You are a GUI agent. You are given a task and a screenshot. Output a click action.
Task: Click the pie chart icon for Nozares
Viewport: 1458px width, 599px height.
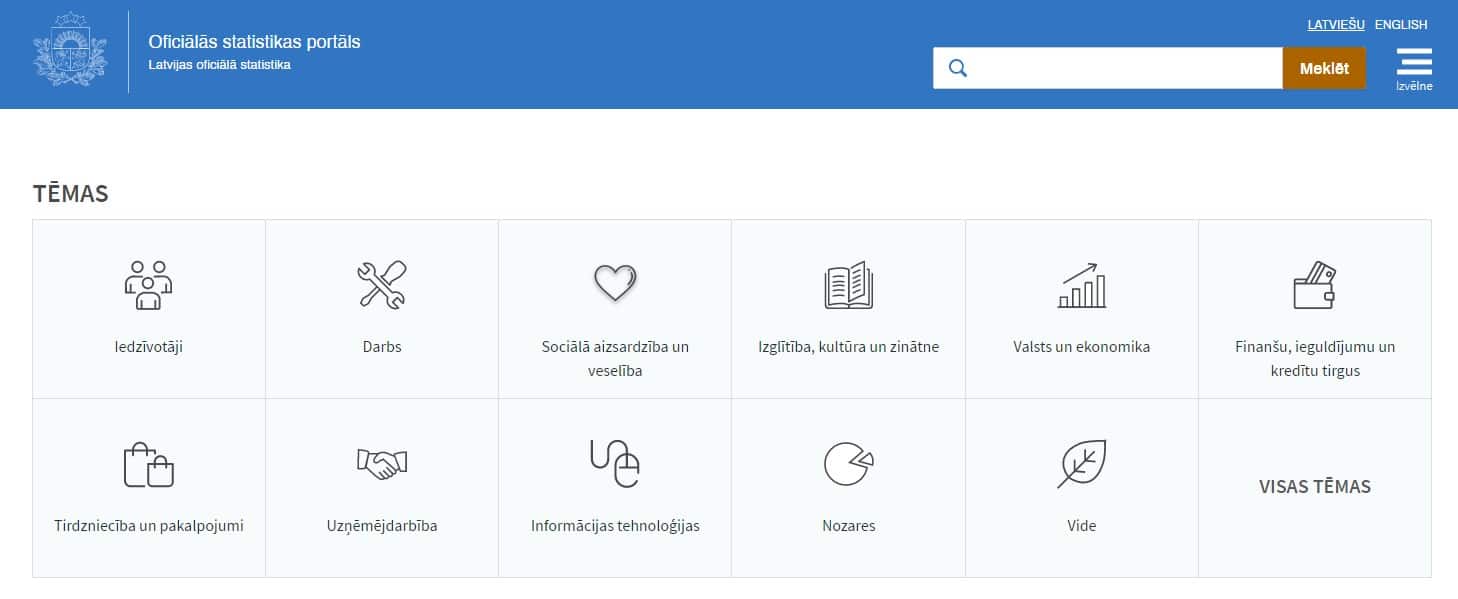pyautogui.click(x=849, y=462)
